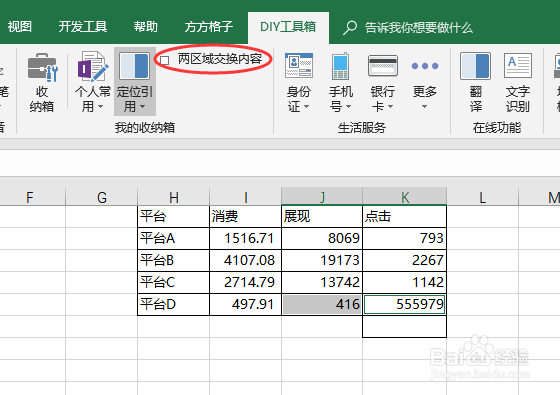560x395 pixels.
Task: Select column F header
Action: click(30, 197)
